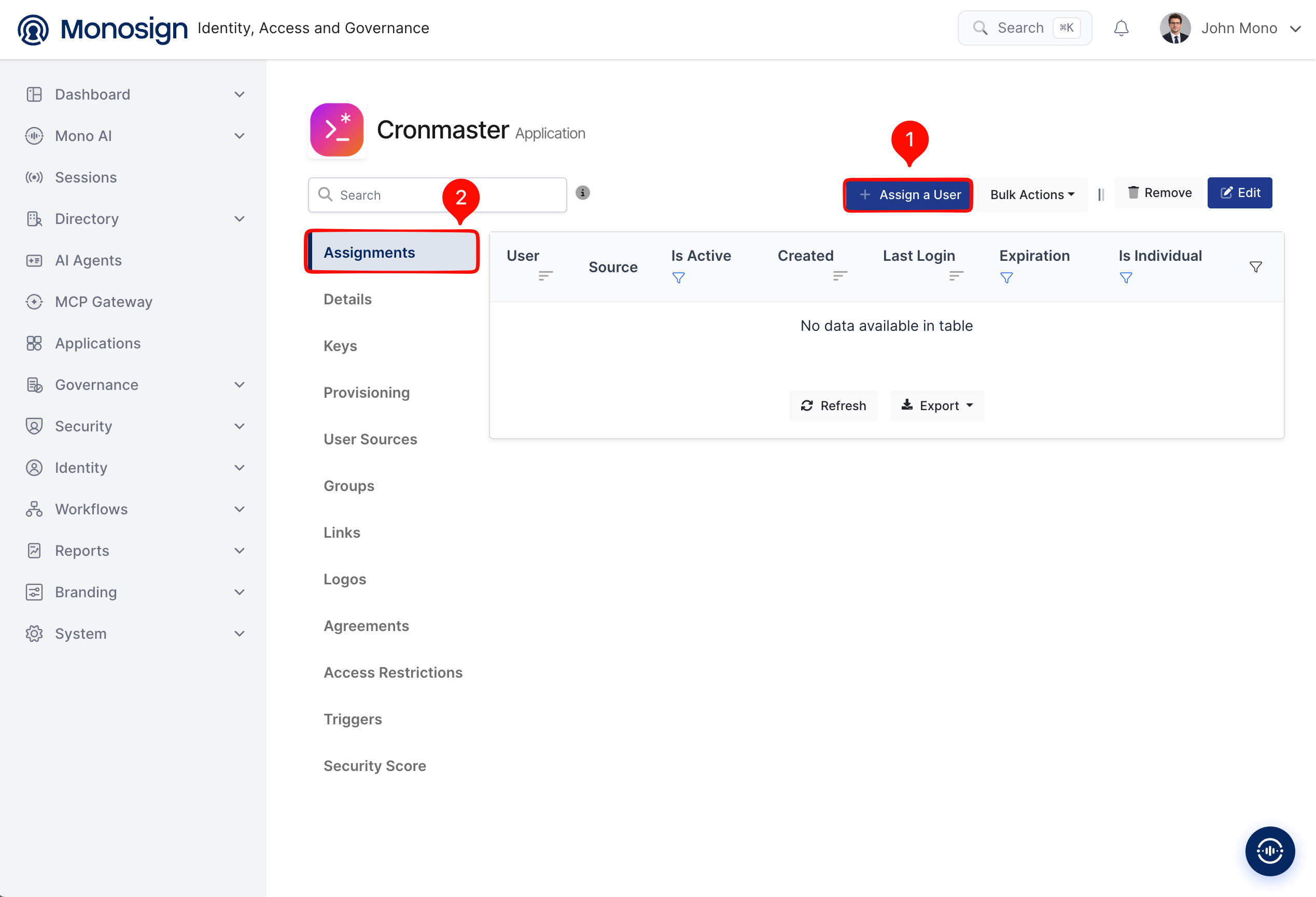Click the AI Agents sidebar icon
1316x897 pixels.
coord(34,260)
